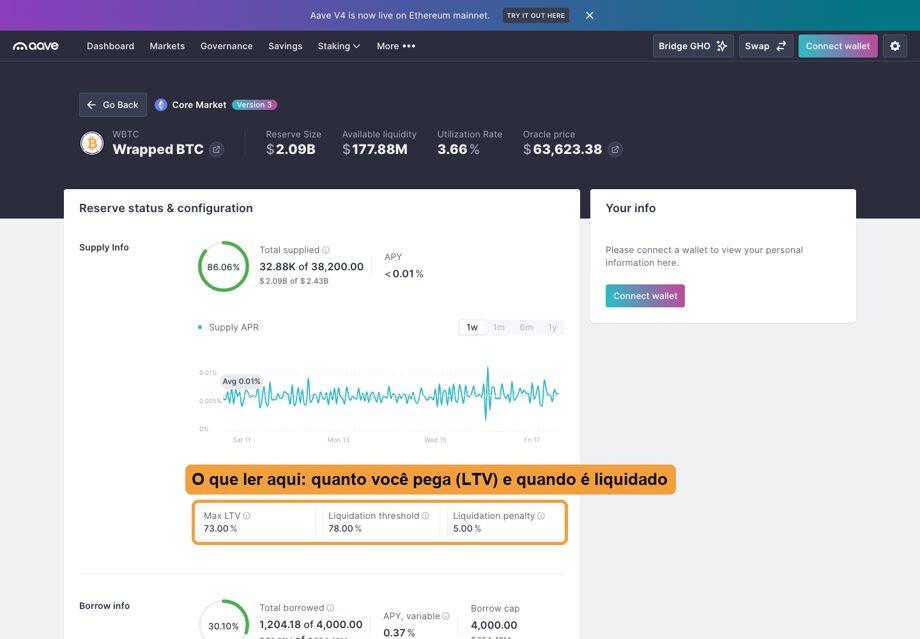Click Available liquidity value $177.88M
Viewport: 920px width, 639px height.
[375, 150]
